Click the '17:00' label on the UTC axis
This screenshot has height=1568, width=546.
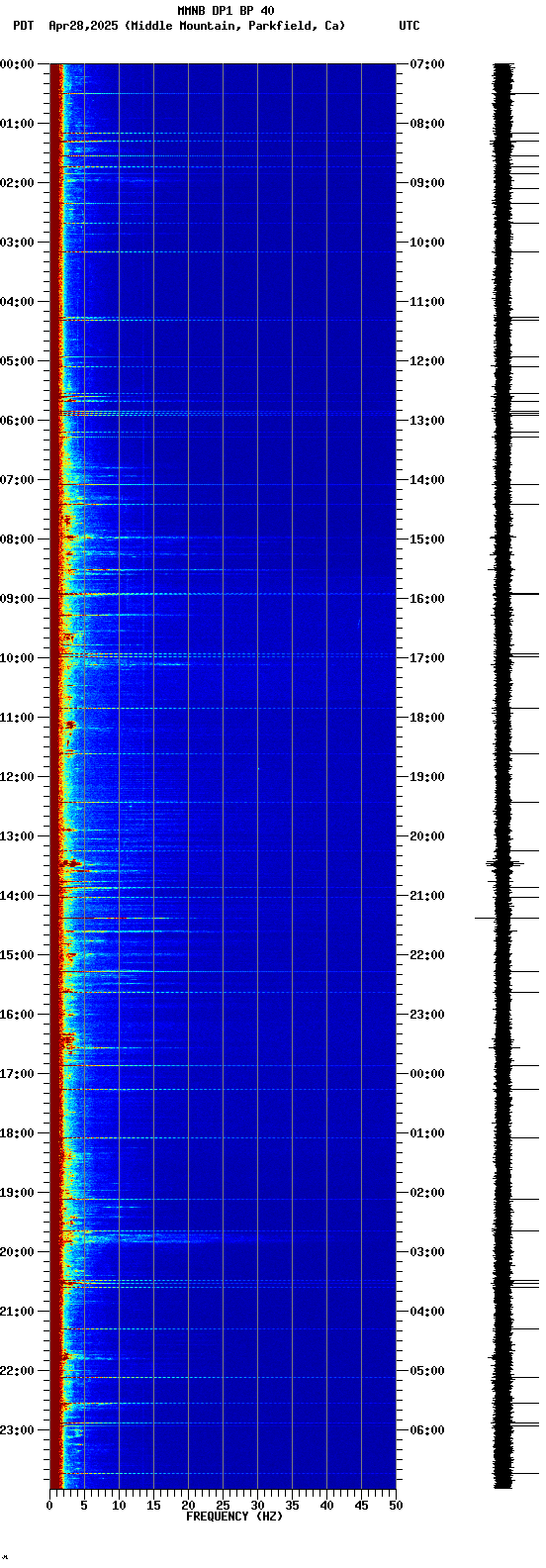427,658
